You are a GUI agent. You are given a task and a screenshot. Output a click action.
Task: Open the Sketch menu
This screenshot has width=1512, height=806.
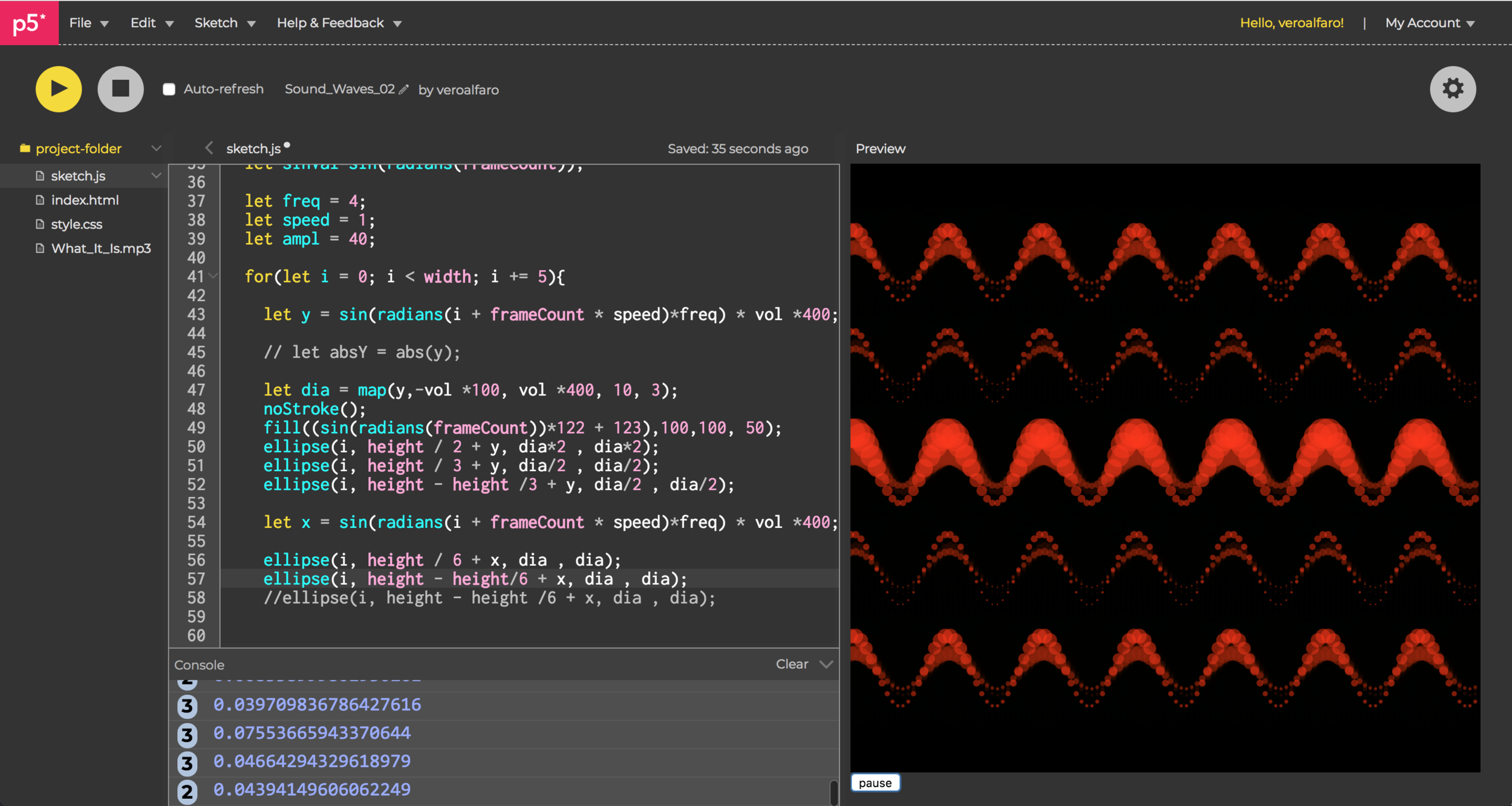pyautogui.click(x=225, y=23)
